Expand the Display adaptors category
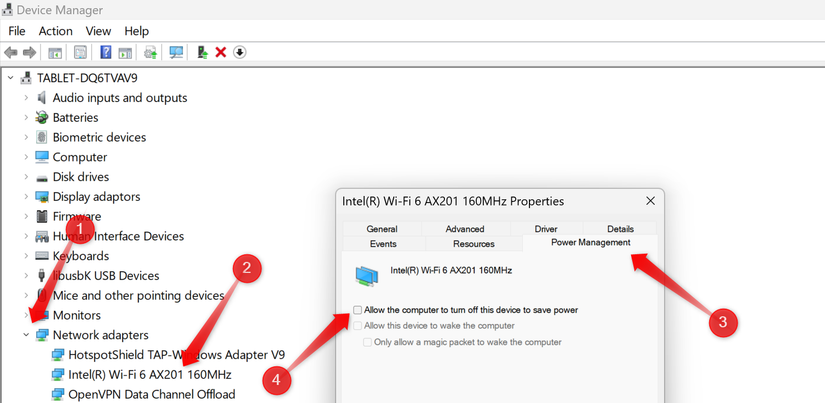The width and height of the screenshot is (825, 403). pos(26,197)
